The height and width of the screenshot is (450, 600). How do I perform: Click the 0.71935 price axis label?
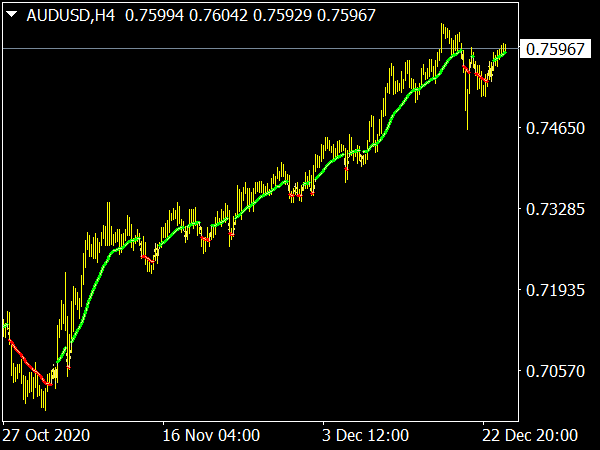point(555,290)
